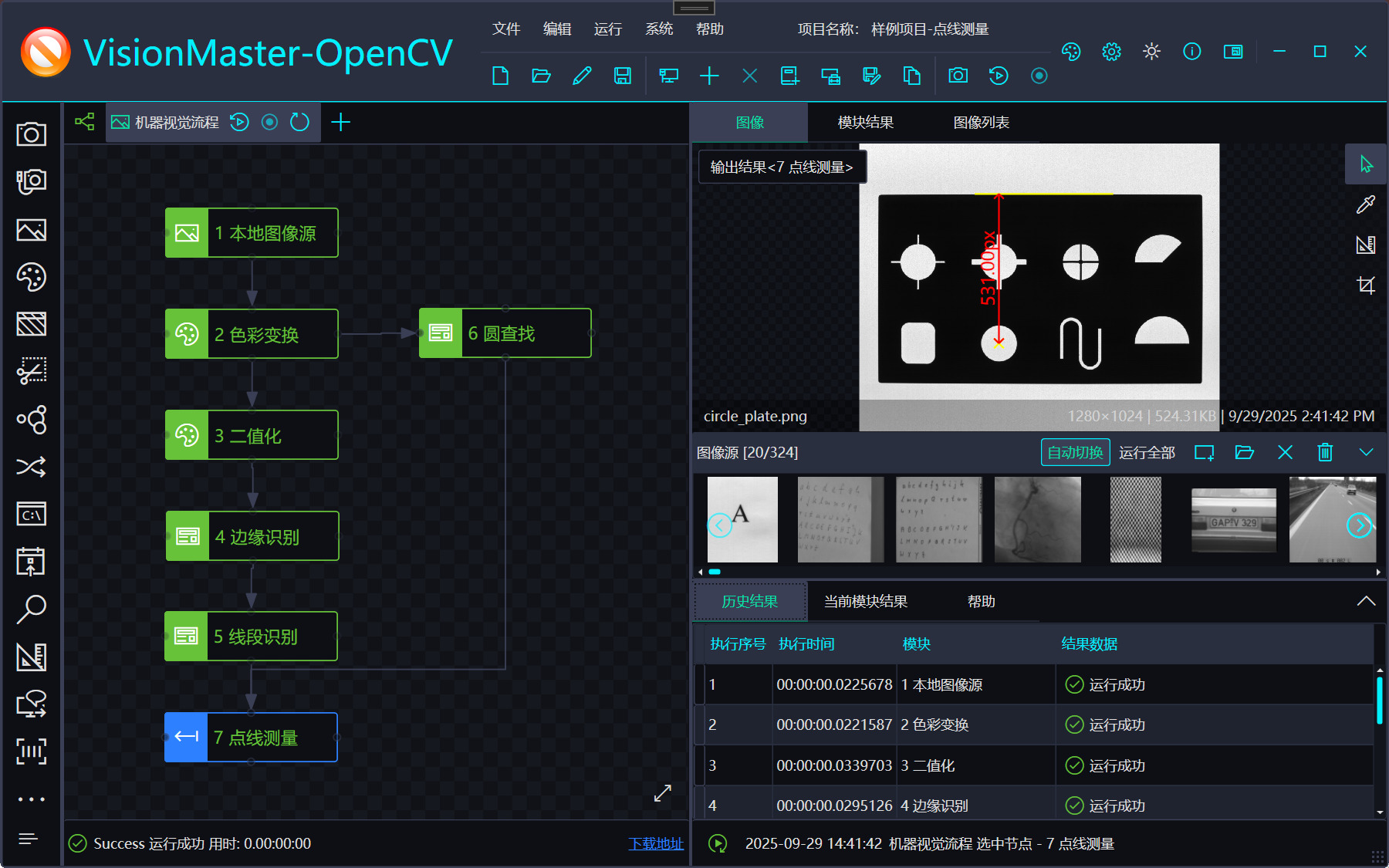The image size is (1389, 868).
Task: Switch to the 当前模块结果 tab
Action: [x=866, y=602]
